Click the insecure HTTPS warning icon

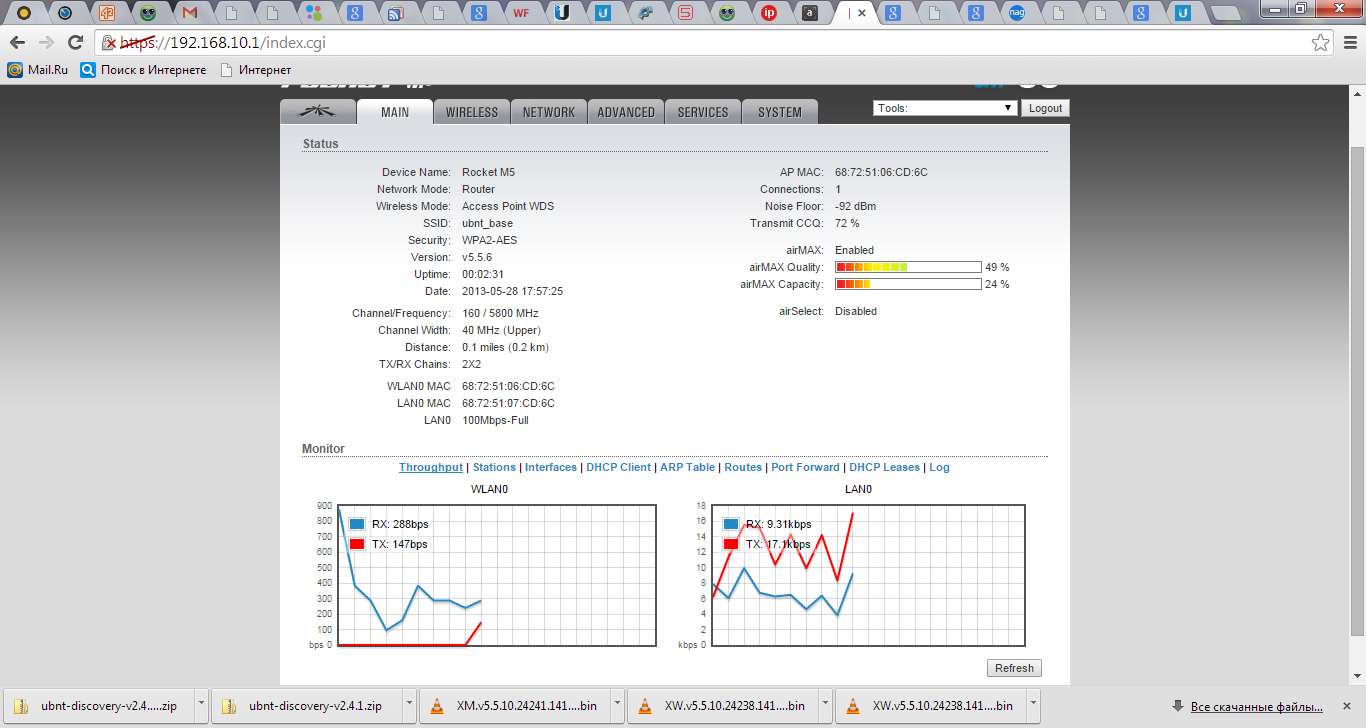point(111,43)
